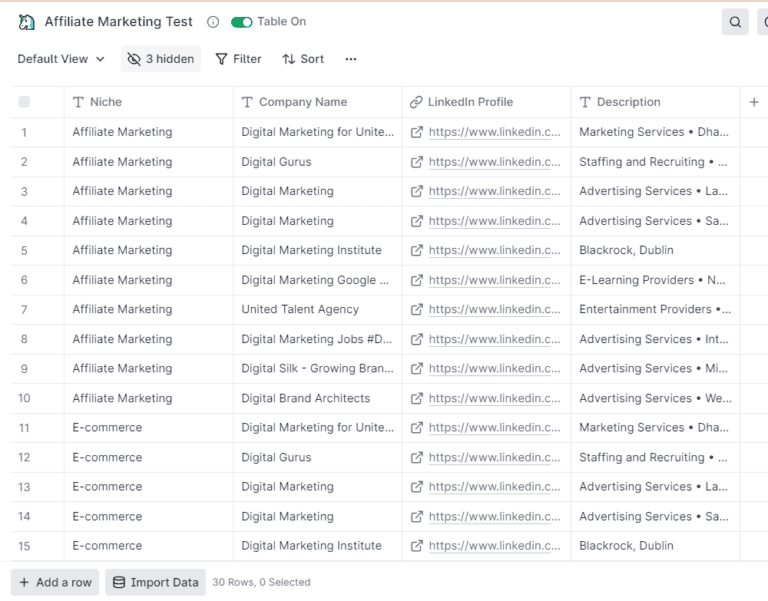Expand the Default View dropdown
Viewport: 768px width, 601px height.
(61, 59)
